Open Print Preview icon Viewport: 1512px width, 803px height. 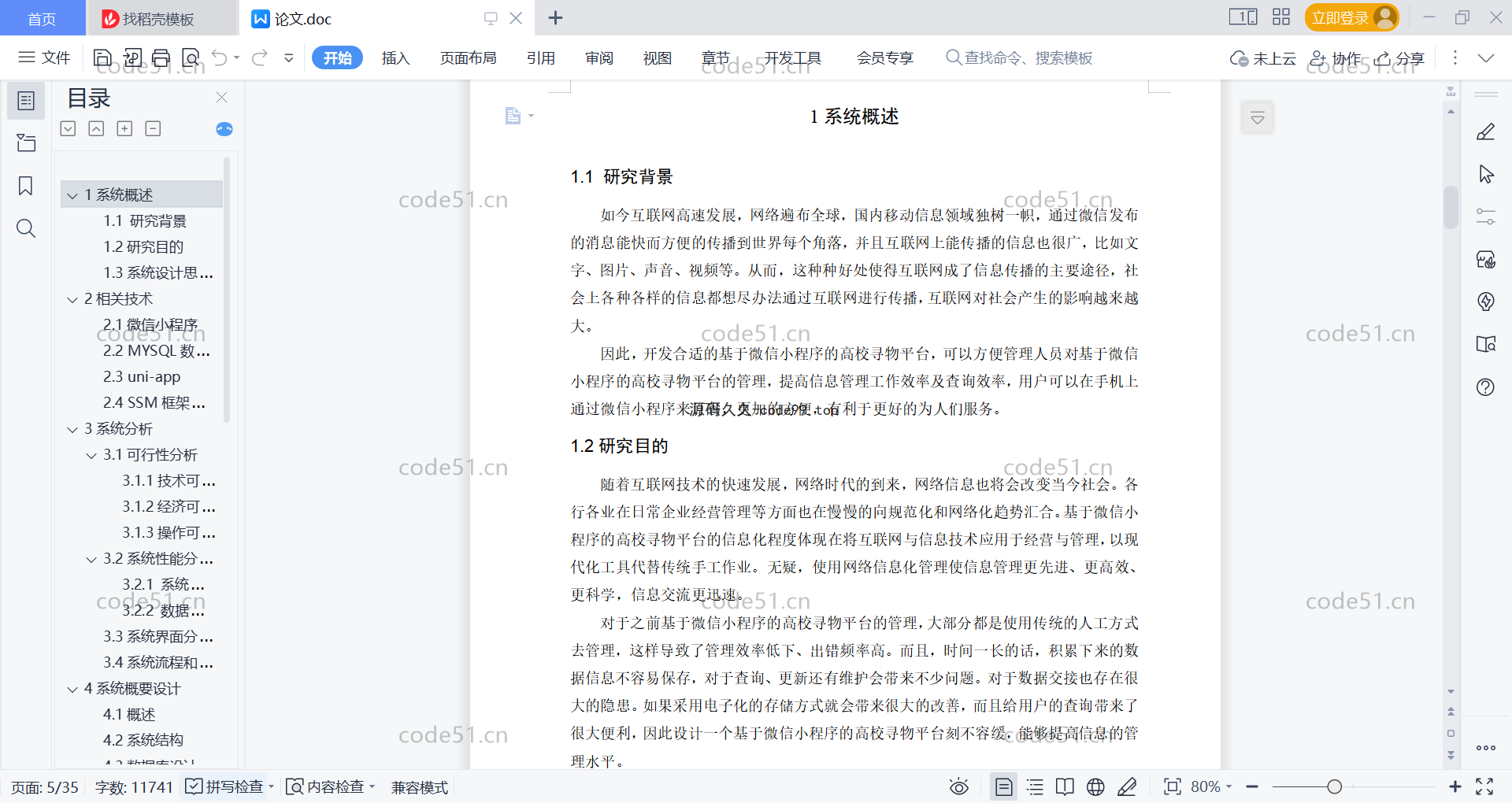coord(191,57)
